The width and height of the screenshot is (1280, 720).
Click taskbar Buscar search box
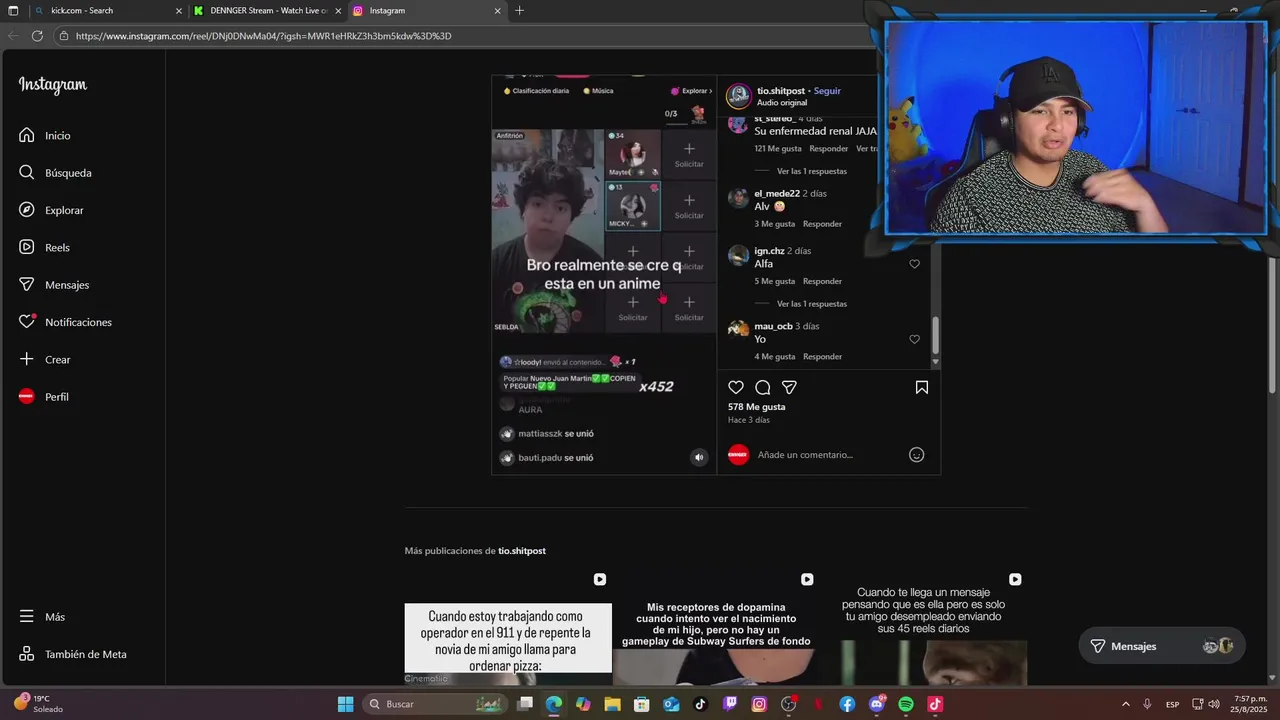click(x=436, y=704)
